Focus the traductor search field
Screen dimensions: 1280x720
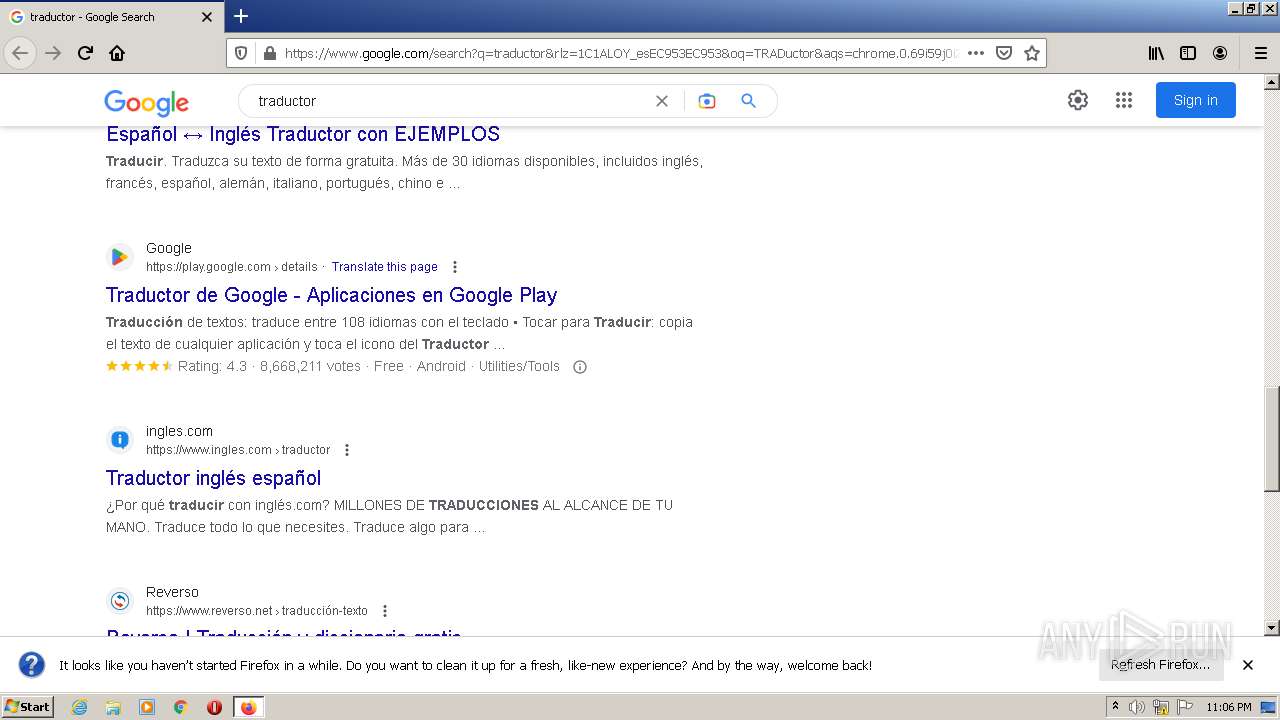pos(450,101)
